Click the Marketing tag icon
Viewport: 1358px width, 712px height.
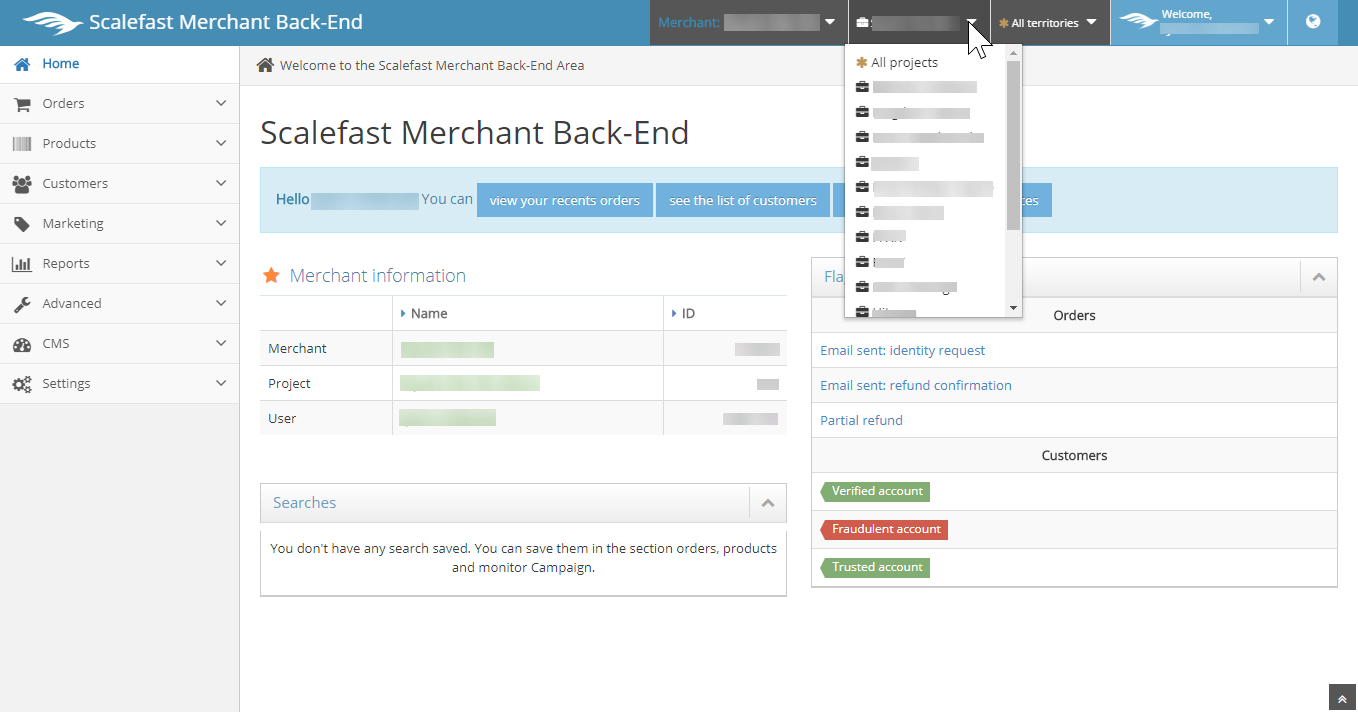pos(21,224)
